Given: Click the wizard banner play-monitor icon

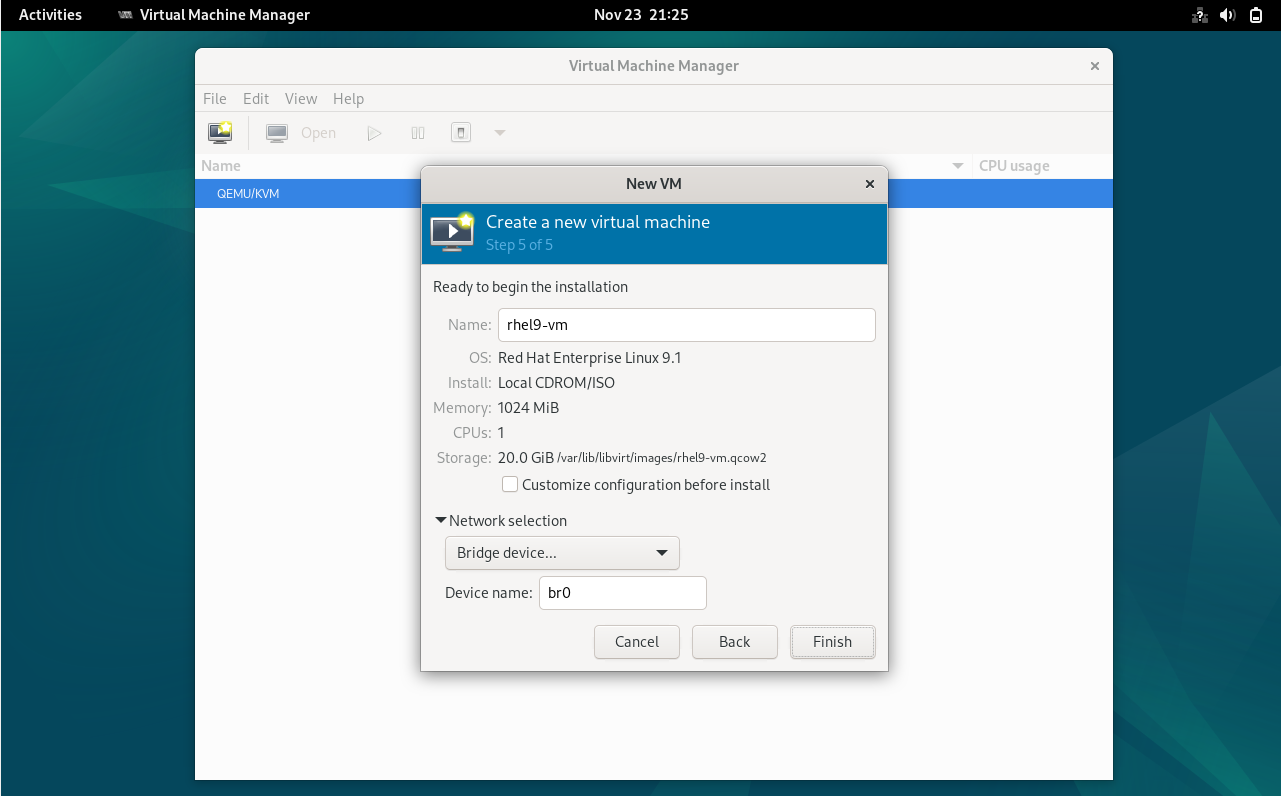Looking at the screenshot, I should click(x=452, y=232).
